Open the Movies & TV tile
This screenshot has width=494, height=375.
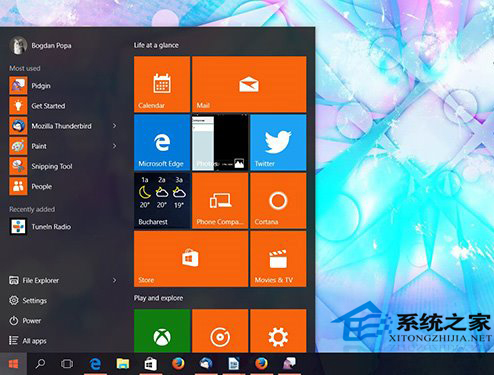click(278, 259)
